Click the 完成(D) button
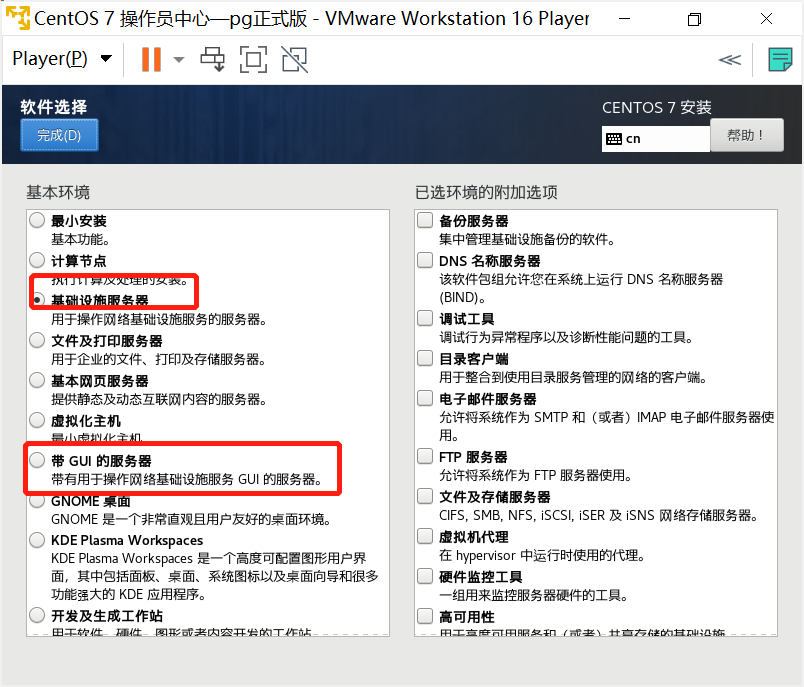The image size is (804, 687). [59, 135]
